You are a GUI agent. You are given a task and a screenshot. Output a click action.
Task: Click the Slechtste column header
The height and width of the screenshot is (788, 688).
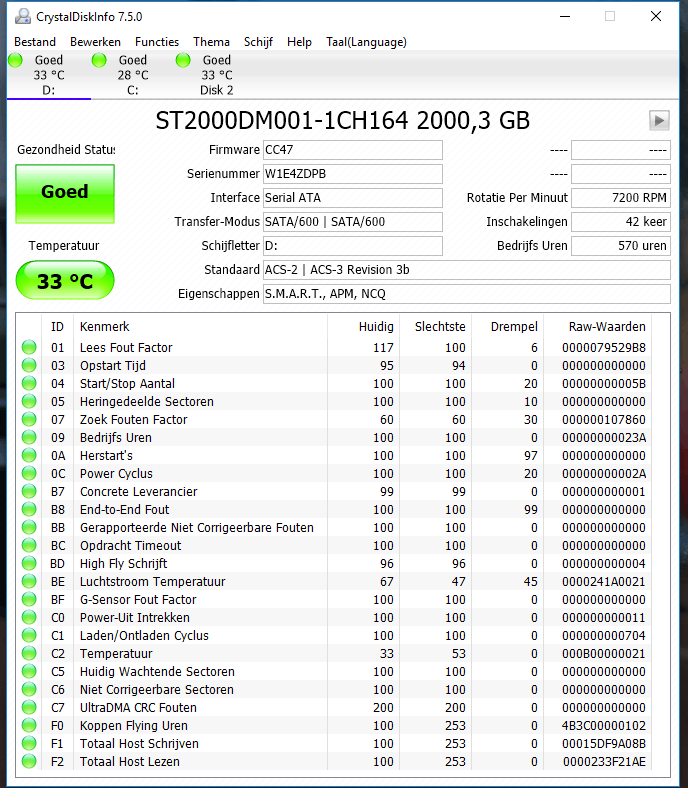(436, 327)
